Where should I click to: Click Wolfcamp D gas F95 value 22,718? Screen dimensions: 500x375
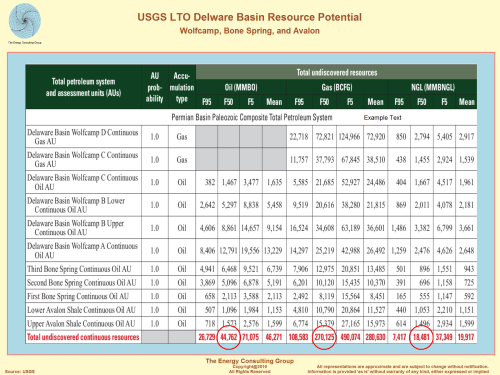[x=299, y=137]
